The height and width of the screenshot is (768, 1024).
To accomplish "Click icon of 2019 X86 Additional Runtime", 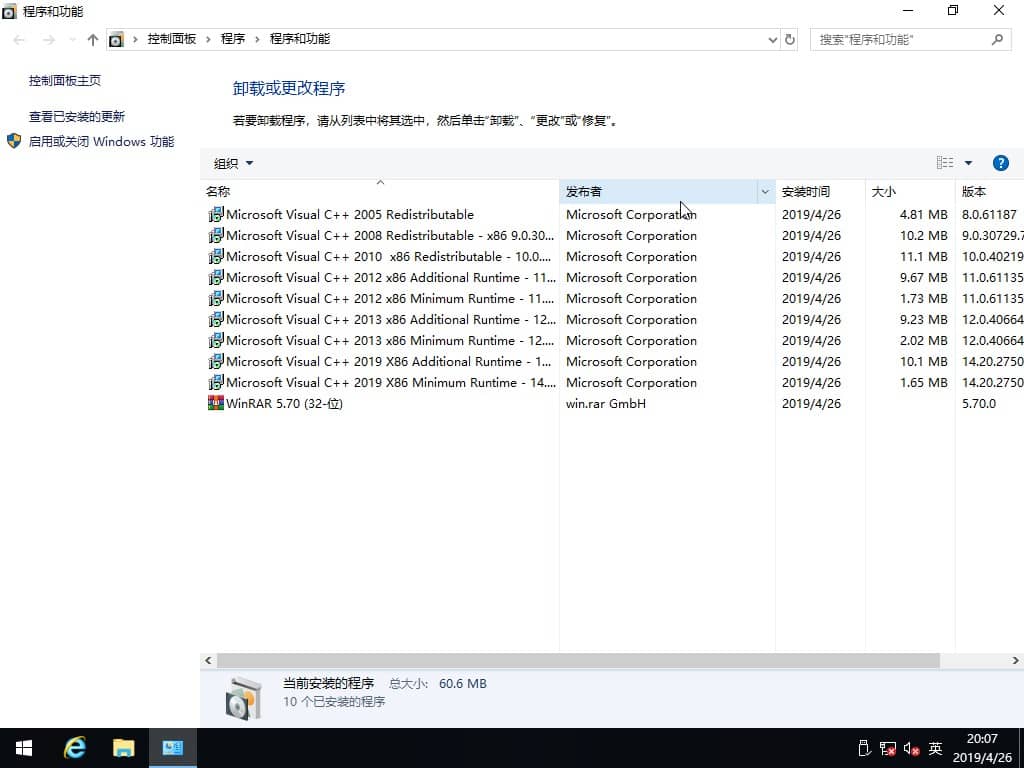I will (x=216, y=360).
